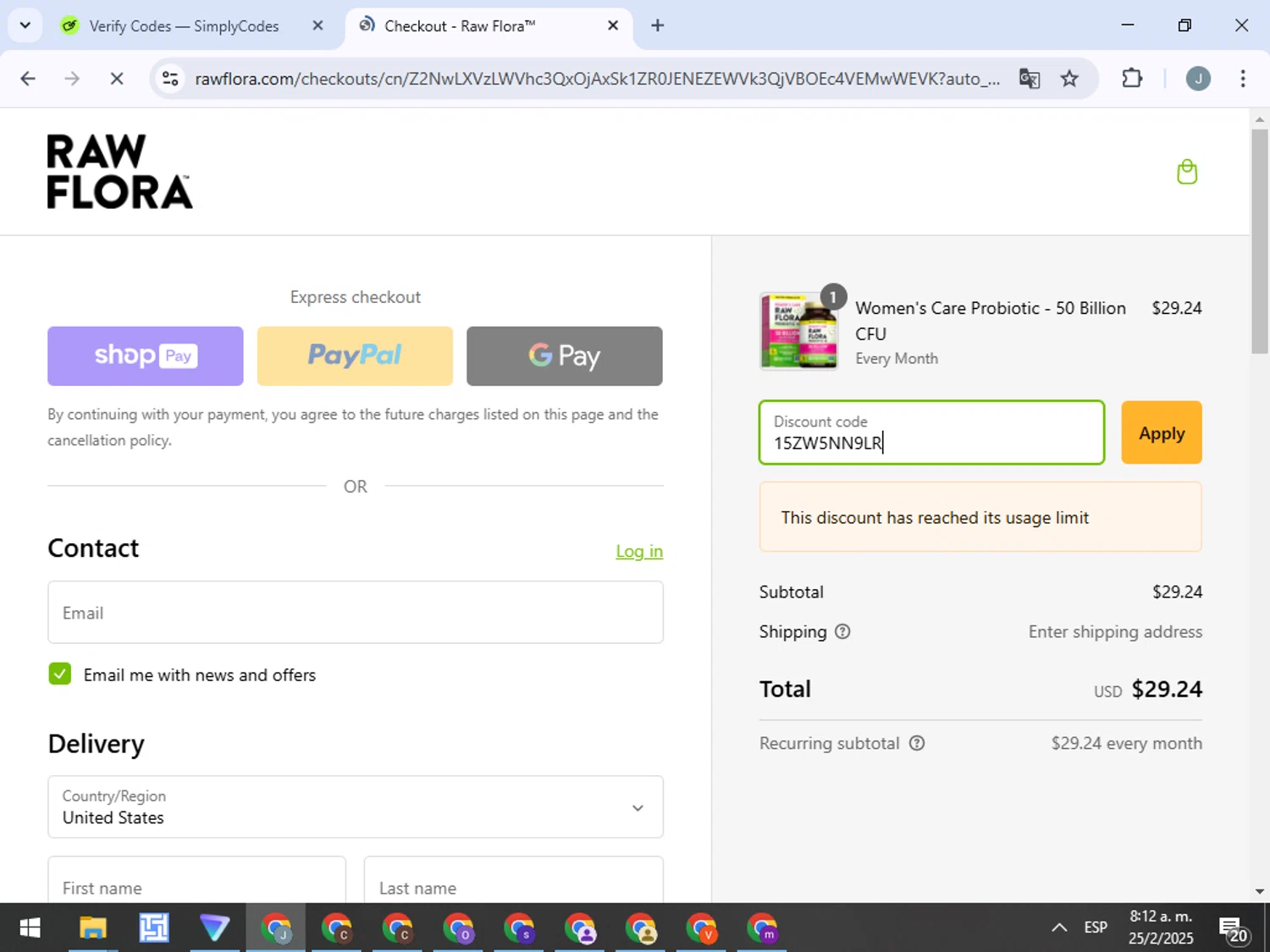The width and height of the screenshot is (1270, 952).
Task: Open the shopping bag cart icon
Action: pyautogui.click(x=1187, y=172)
